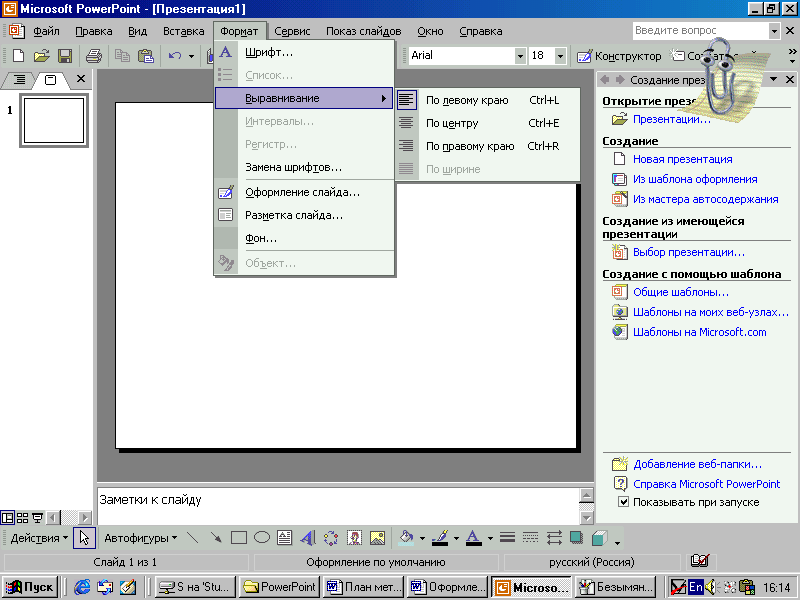
Task: Start slide show from view icon
Action: coord(37,518)
